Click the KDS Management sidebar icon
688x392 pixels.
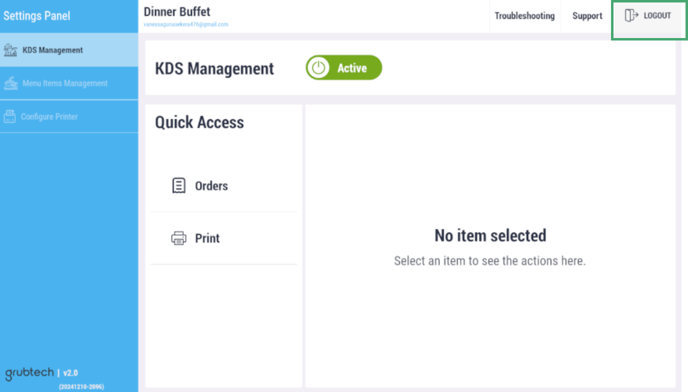coord(11,50)
